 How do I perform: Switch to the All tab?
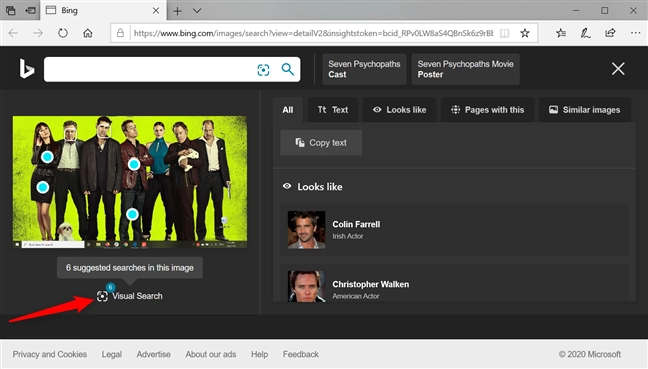coord(288,110)
